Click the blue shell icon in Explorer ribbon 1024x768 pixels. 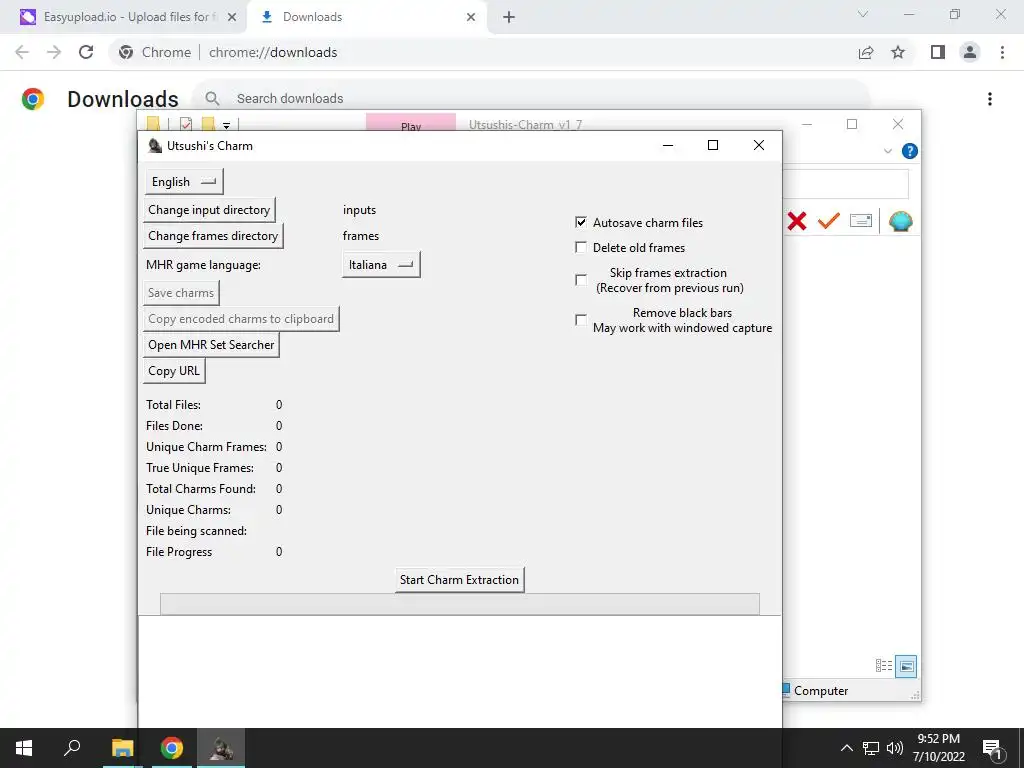(901, 221)
